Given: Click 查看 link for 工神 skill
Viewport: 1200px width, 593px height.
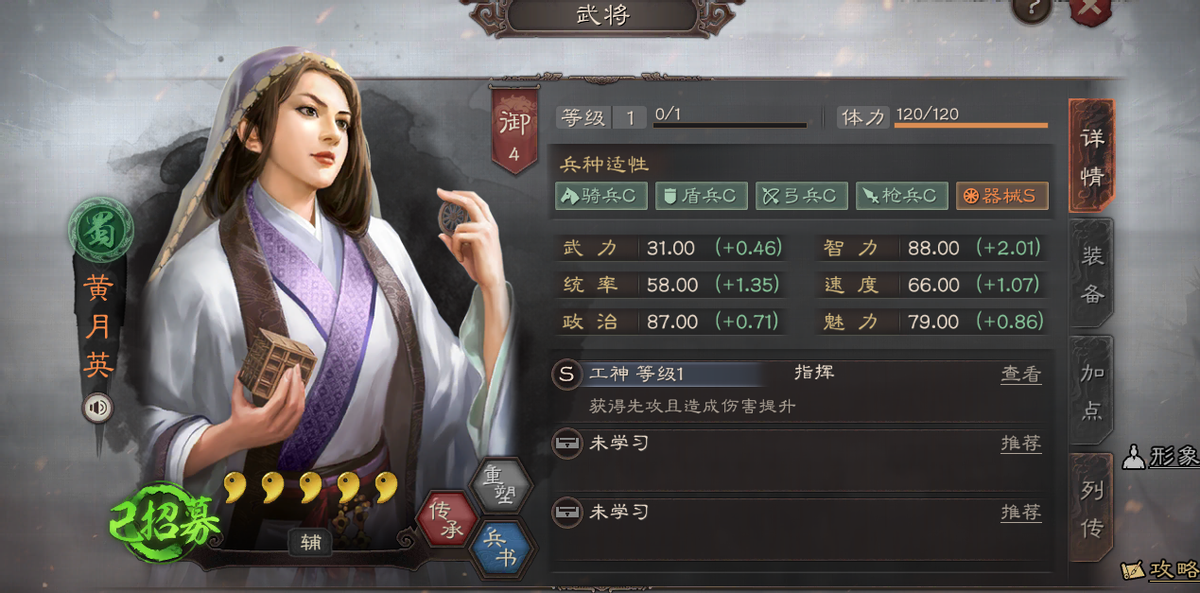Looking at the screenshot, I should click(1021, 374).
